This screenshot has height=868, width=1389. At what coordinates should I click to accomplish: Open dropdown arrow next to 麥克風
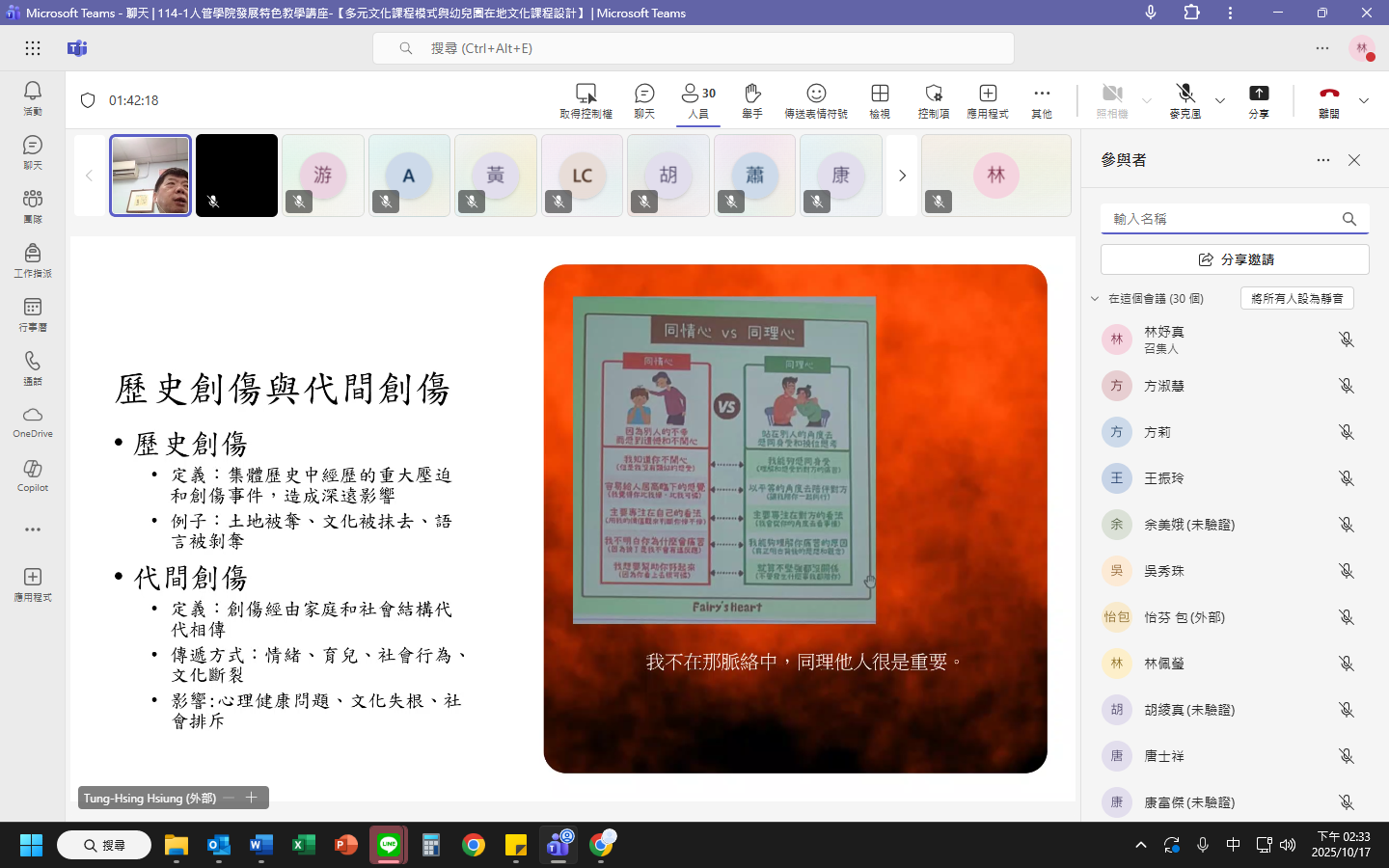tap(1220, 100)
